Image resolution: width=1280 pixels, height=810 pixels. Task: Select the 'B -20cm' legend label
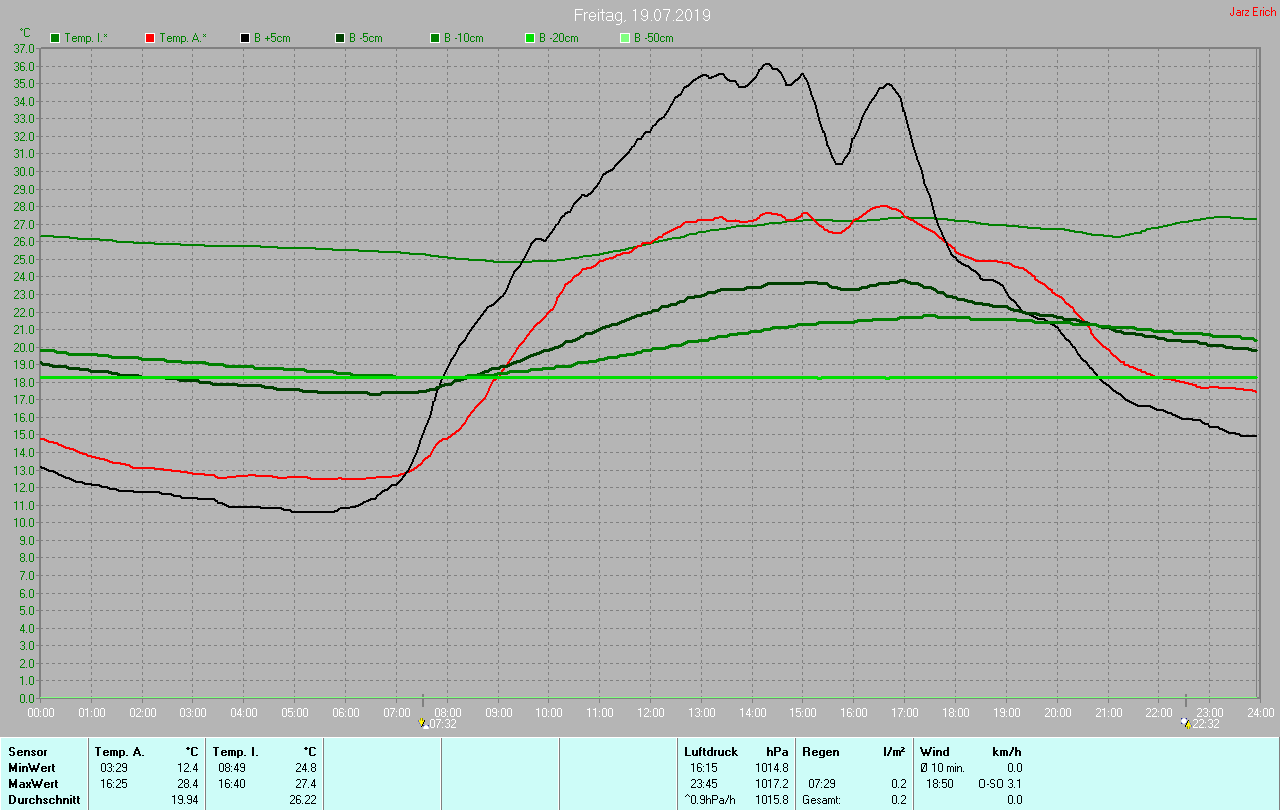coord(559,38)
